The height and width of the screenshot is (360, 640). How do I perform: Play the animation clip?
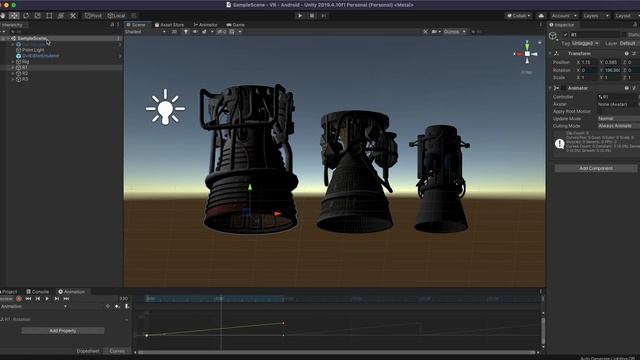coord(47,299)
